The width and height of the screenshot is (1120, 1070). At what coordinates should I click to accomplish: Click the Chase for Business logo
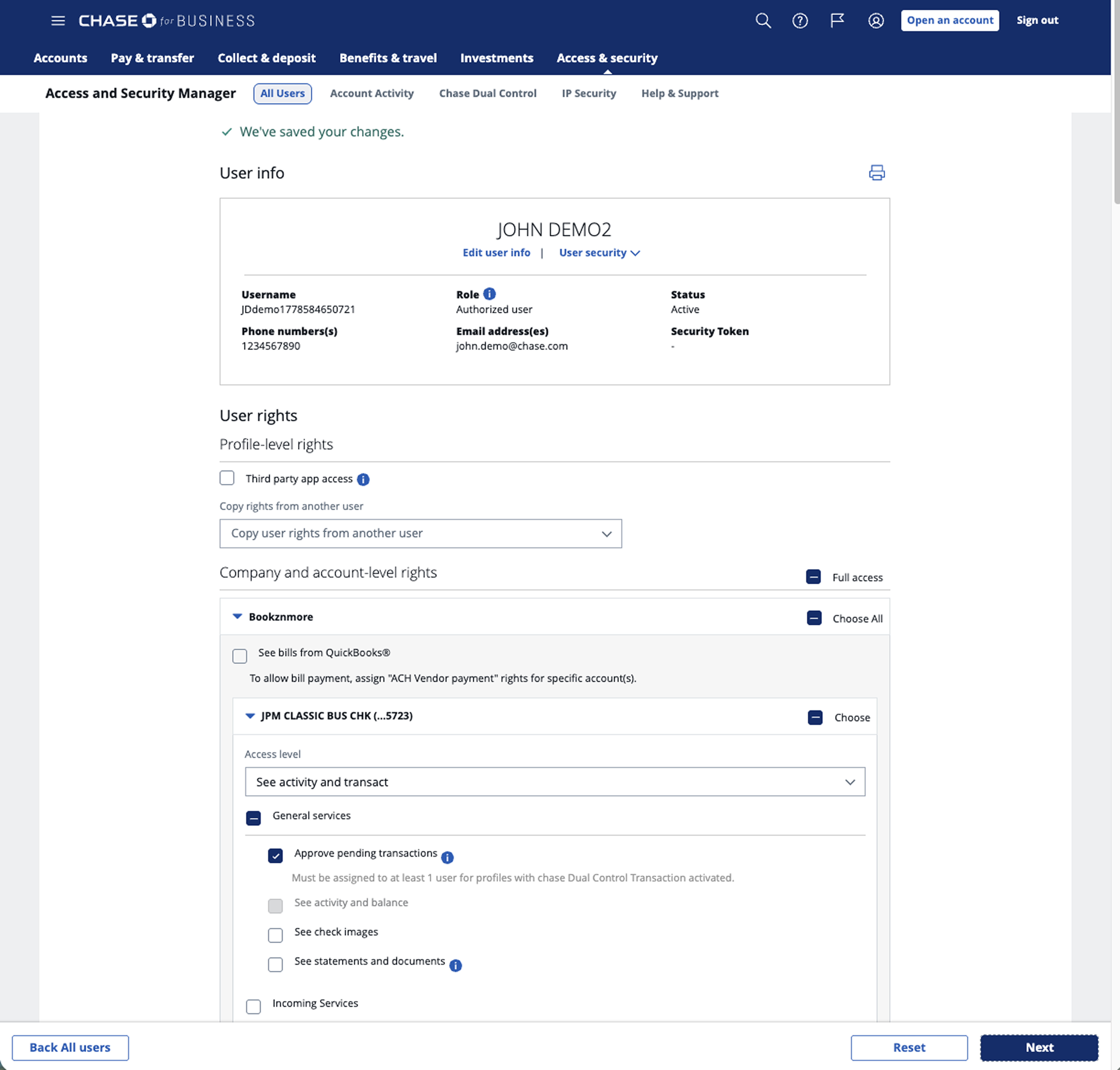tap(167, 21)
